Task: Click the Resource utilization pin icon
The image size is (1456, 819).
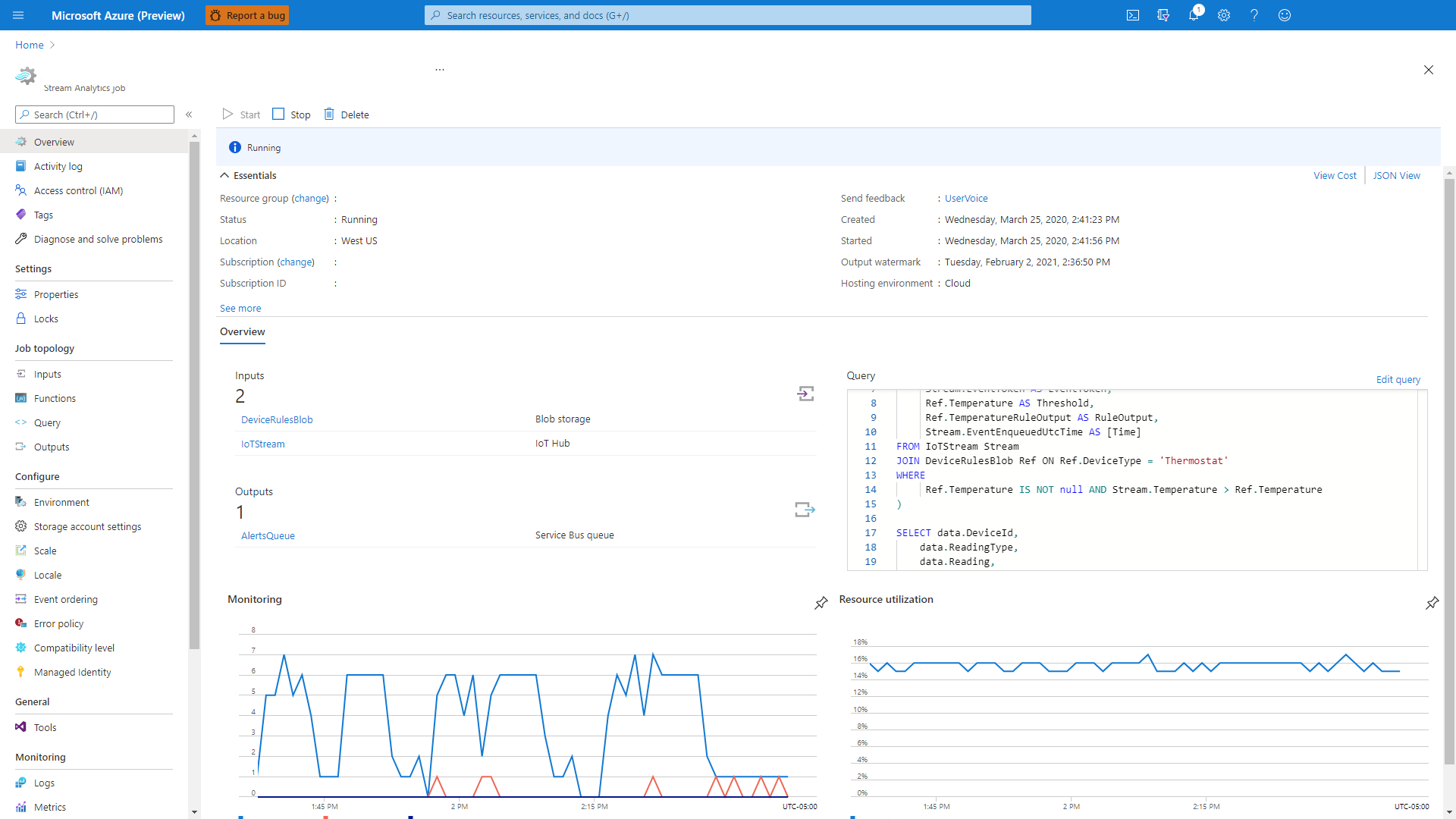Action: [x=1433, y=602]
